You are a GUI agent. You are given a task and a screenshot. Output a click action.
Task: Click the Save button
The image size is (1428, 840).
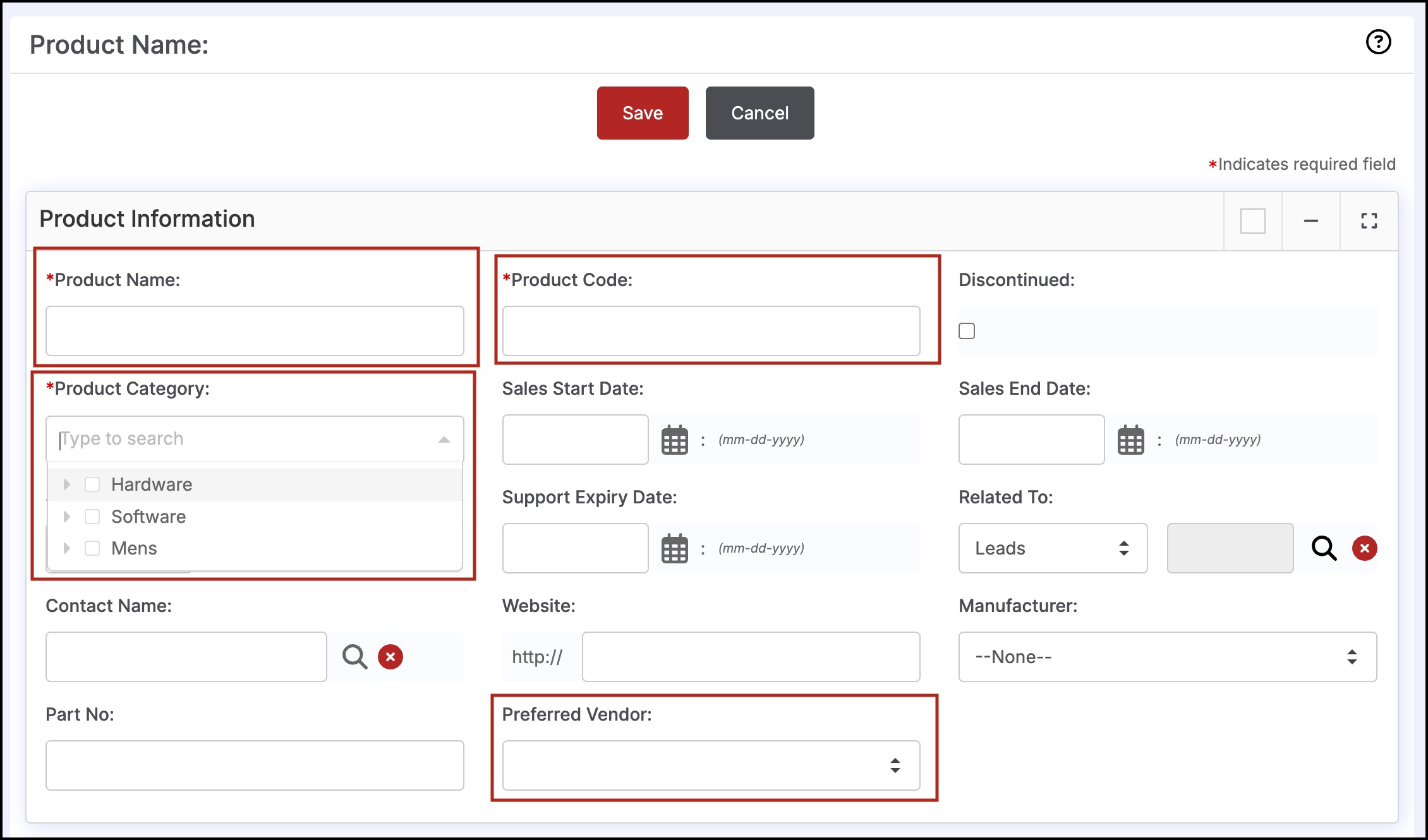(x=643, y=113)
